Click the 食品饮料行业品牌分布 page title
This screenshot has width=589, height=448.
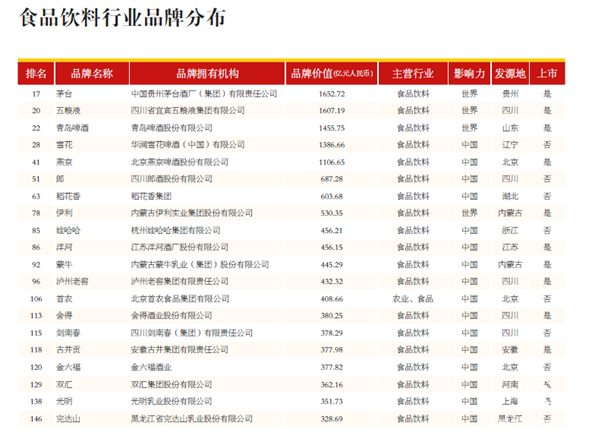(x=122, y=18)
